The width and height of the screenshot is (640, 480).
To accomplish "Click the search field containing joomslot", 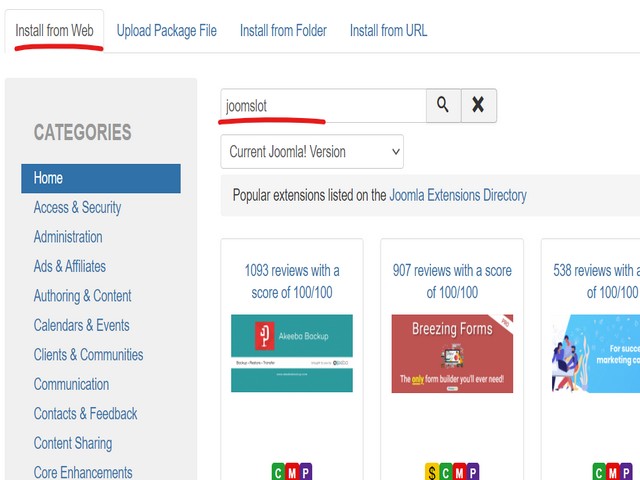I will [324, 105].
